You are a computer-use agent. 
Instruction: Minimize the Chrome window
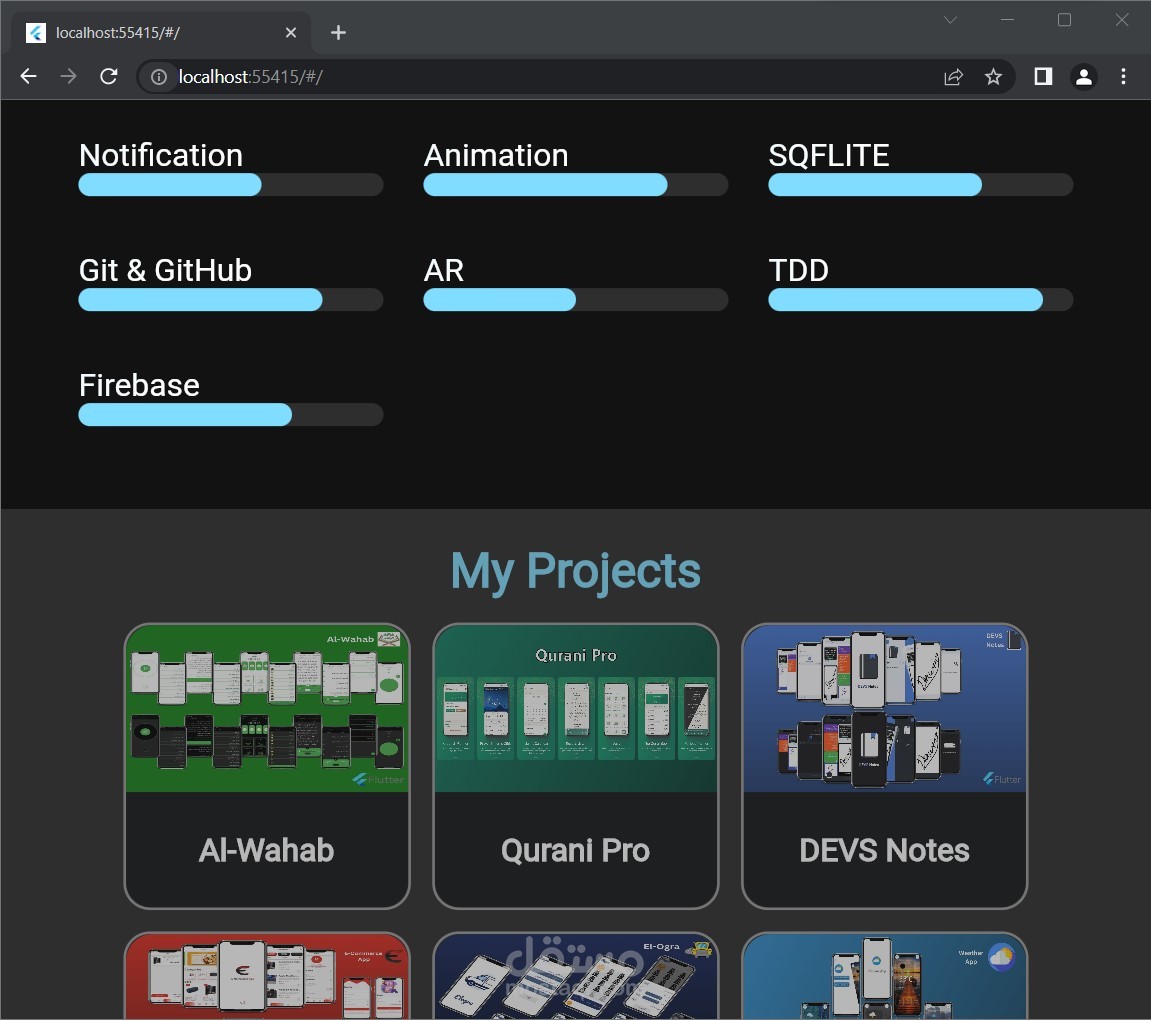click(1007, 20)
